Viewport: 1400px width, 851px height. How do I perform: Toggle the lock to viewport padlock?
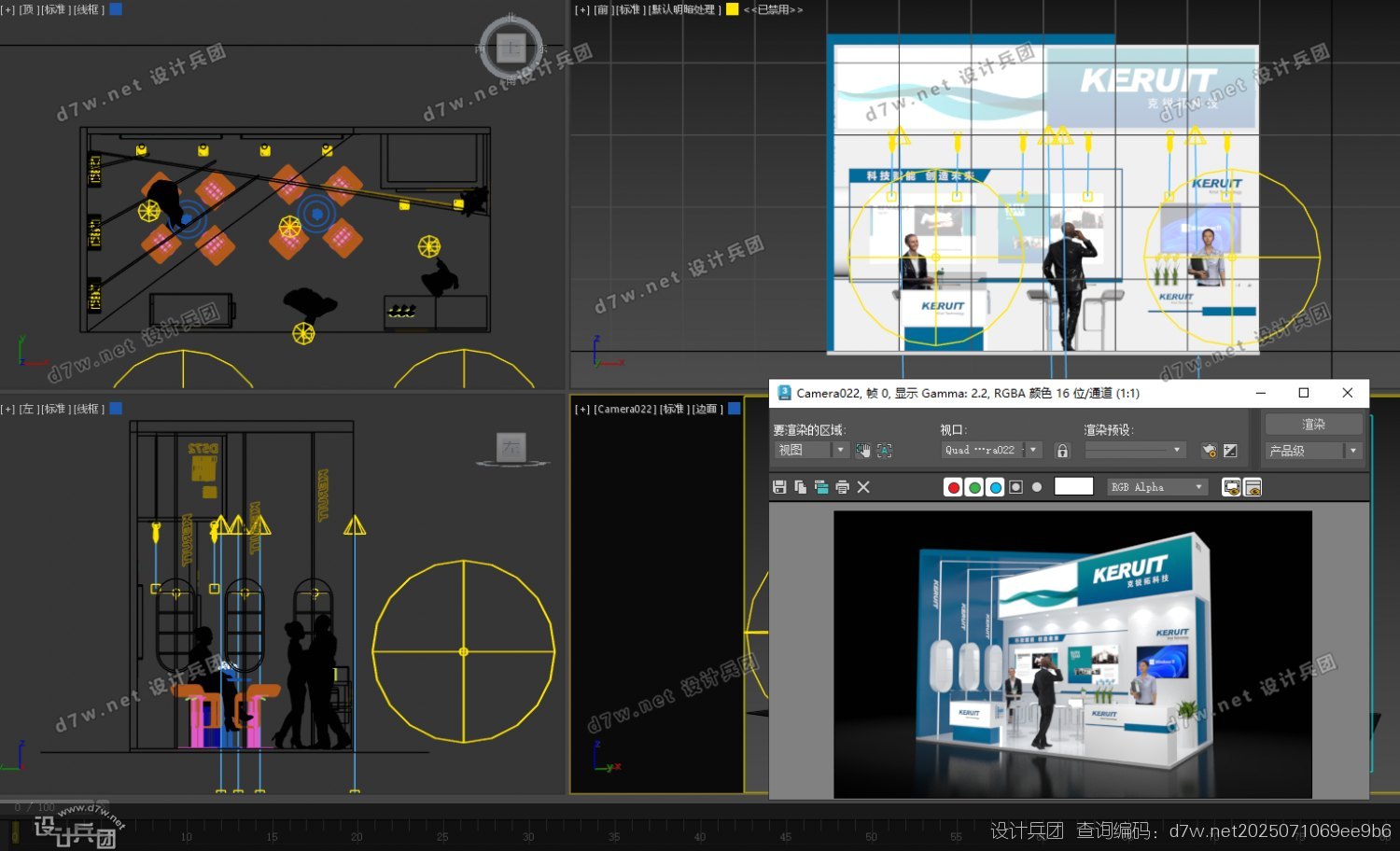click(x=1062, y=451)
